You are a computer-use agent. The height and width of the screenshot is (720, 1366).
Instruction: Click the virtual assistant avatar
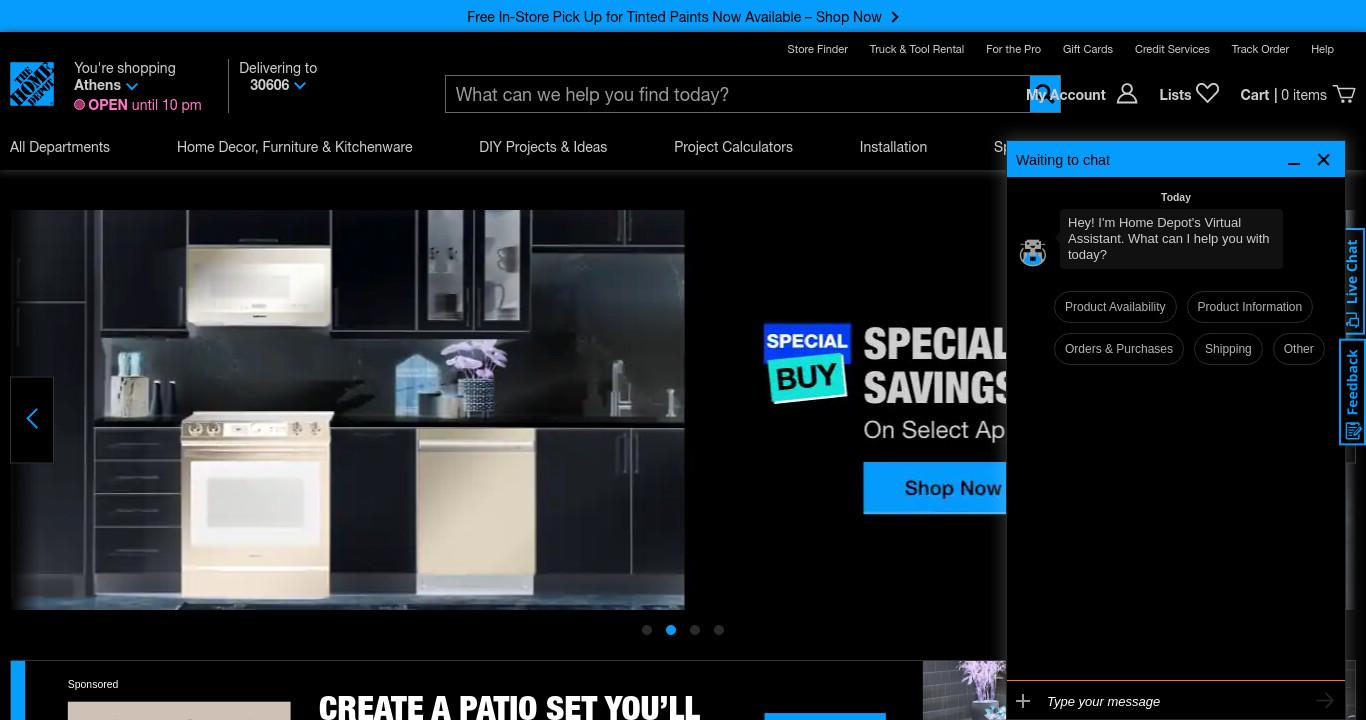[x=1033, y=252]
